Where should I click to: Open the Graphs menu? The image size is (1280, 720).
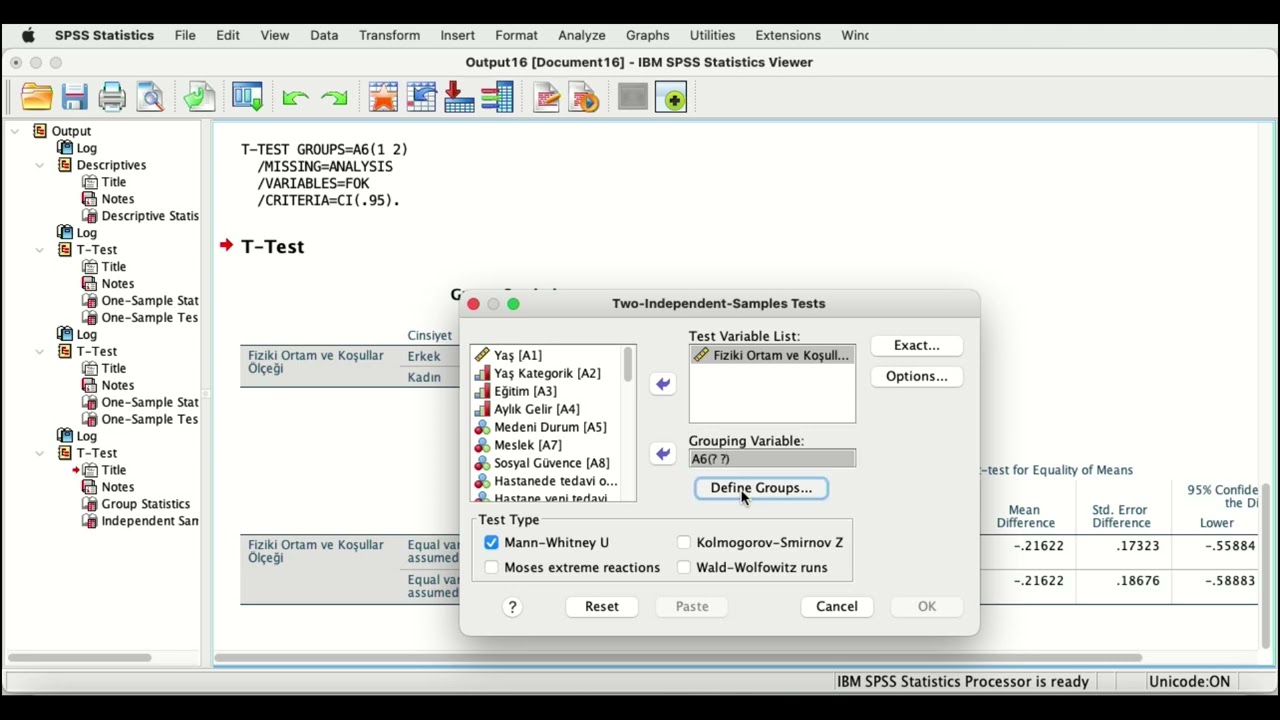tap(647, 35)
